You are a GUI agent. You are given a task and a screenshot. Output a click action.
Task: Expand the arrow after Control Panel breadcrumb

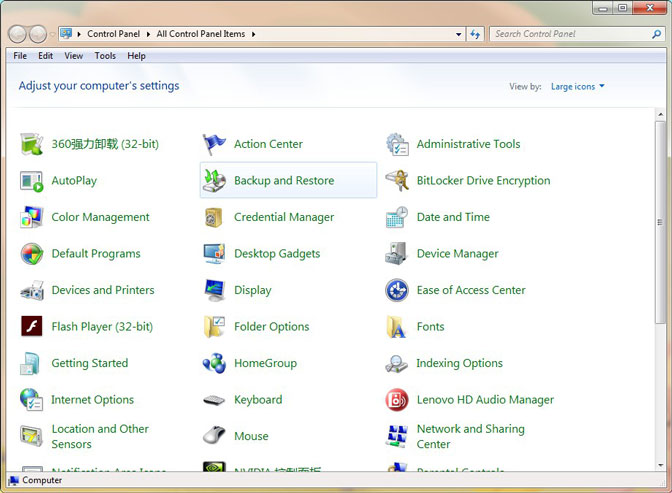[148, 34]
